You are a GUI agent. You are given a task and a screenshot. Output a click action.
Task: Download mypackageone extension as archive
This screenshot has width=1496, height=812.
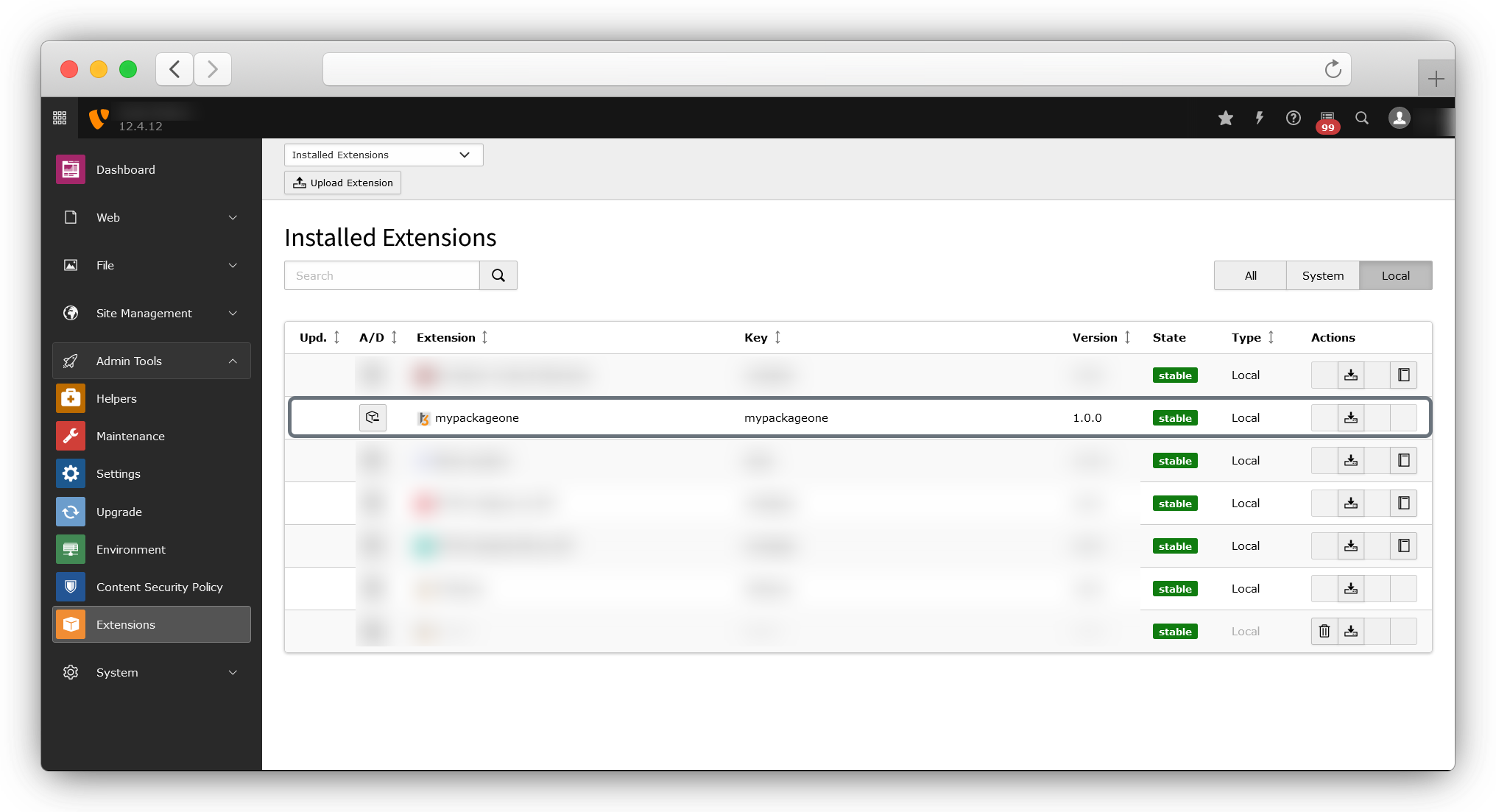[1351, 417]
